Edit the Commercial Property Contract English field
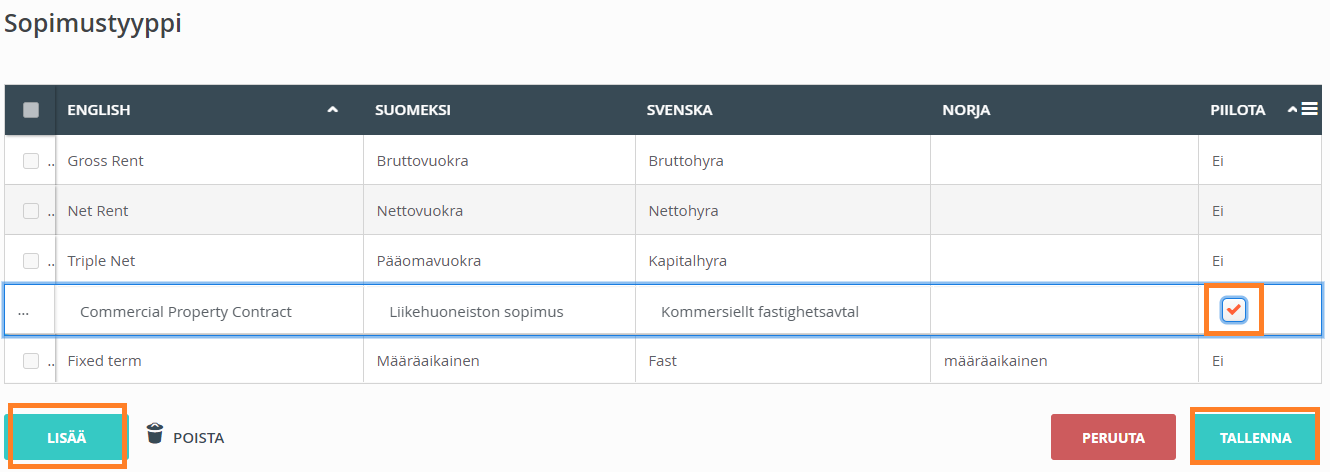 coord(186,312)
